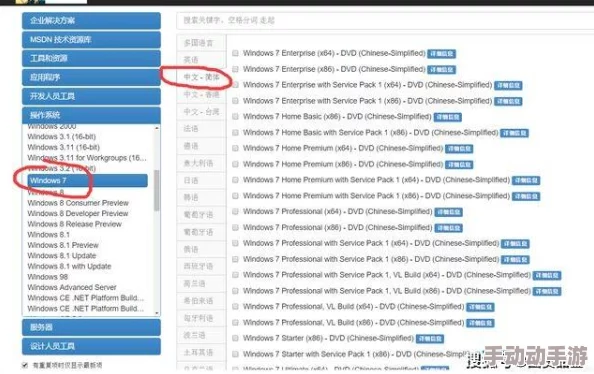View 详细信息 for Professional with Service Pack 1 (x64)
Screen dimensions: 594x374
tap(515, 244)
